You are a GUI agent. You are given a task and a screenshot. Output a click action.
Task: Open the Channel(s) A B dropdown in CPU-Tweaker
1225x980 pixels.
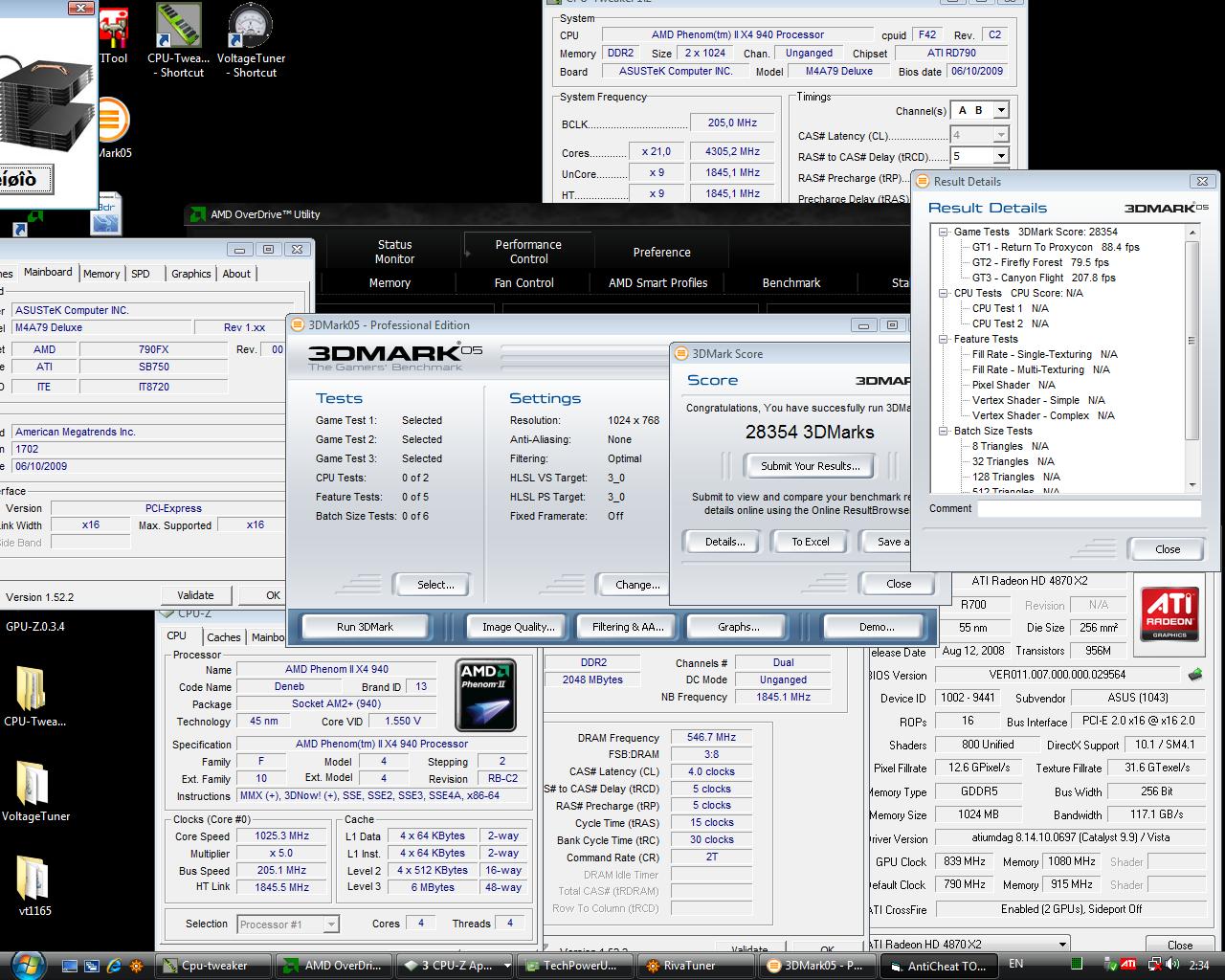pos(1001,110)
